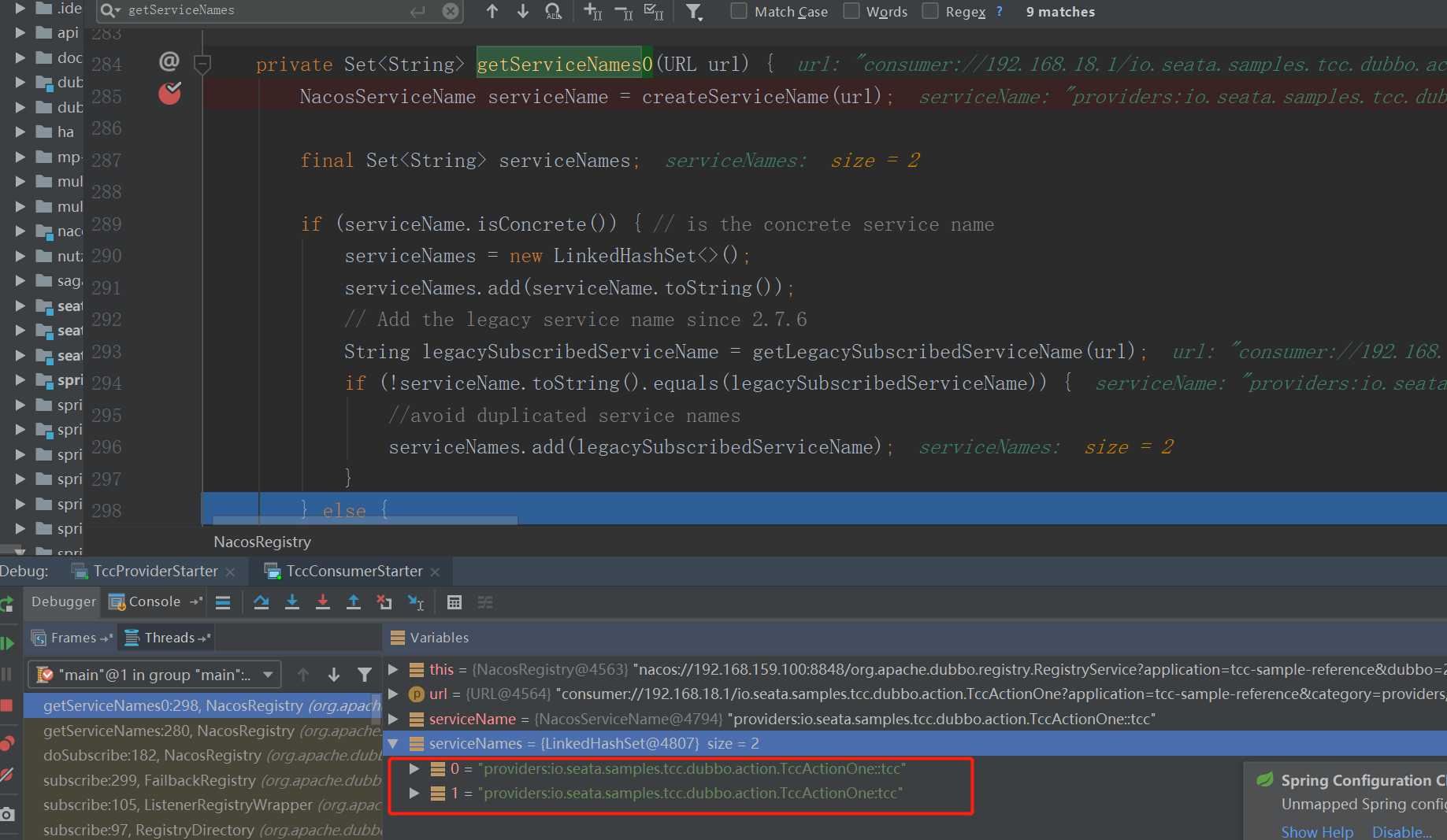Unselect occurrence icon in find bar
1447x840 pixels.
click(624, 11)
